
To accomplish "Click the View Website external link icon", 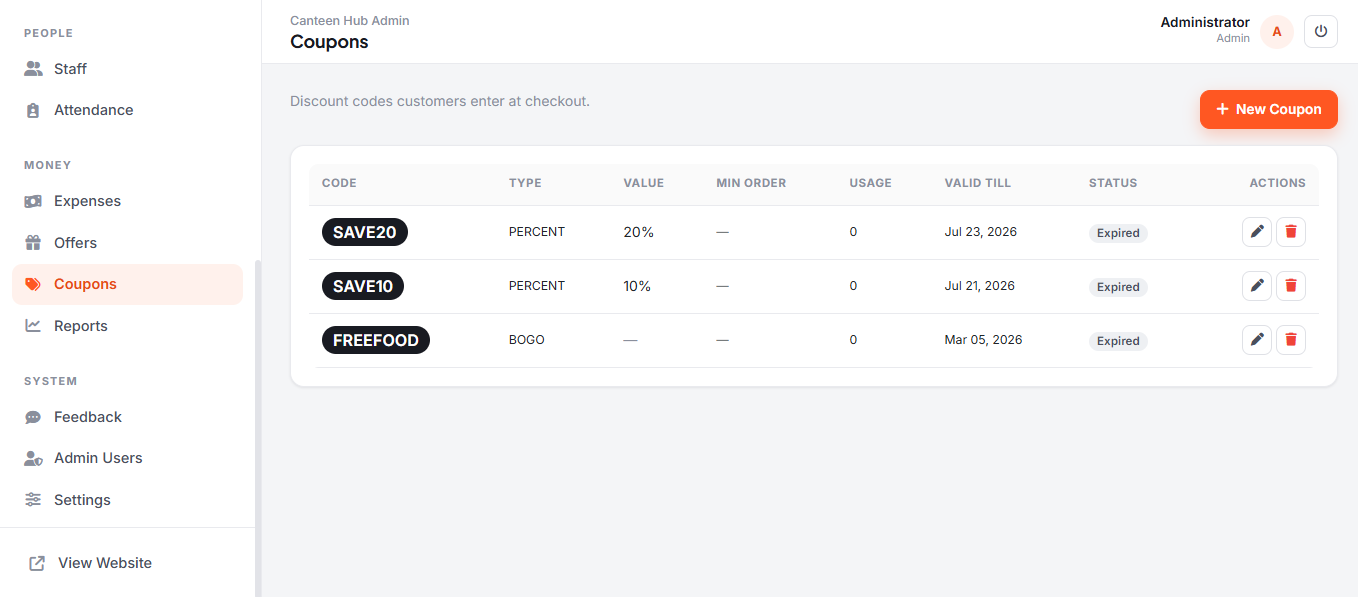I will point(37,563).
